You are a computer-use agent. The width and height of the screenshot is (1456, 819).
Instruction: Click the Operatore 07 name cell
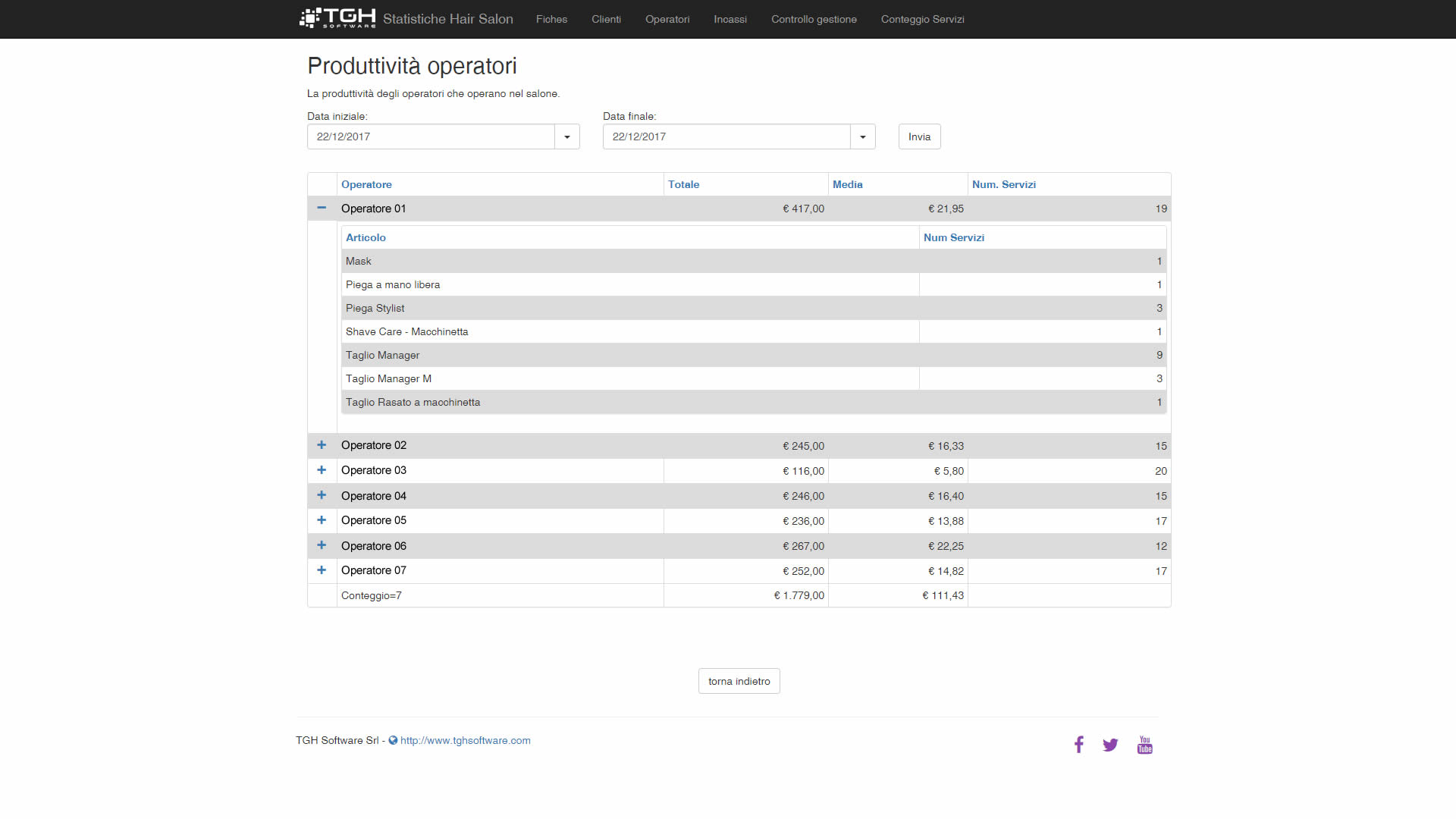point(500,571)
